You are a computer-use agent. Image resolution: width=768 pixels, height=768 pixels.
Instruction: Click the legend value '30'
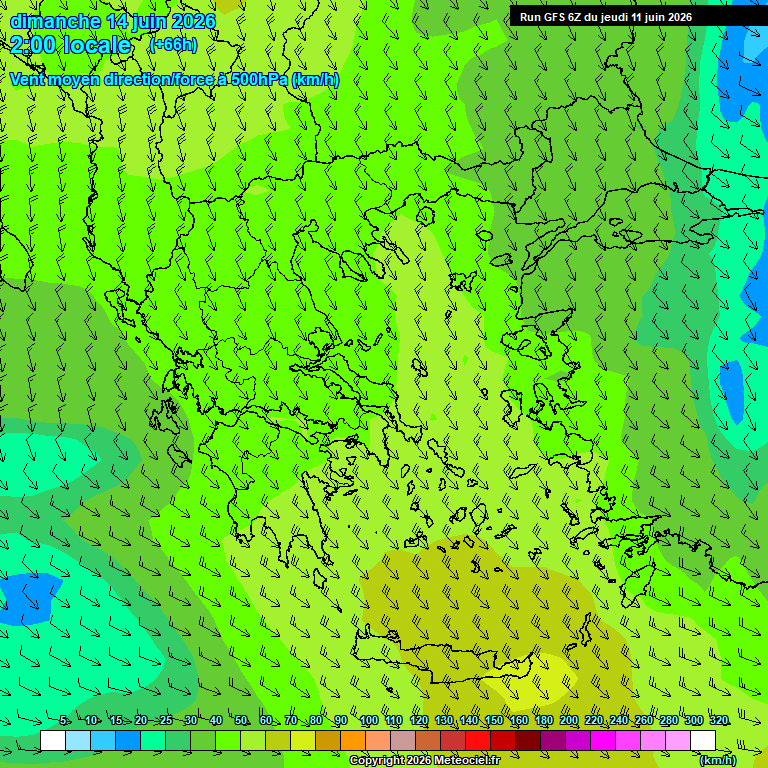pyautogui.click(x=191, y=720)
